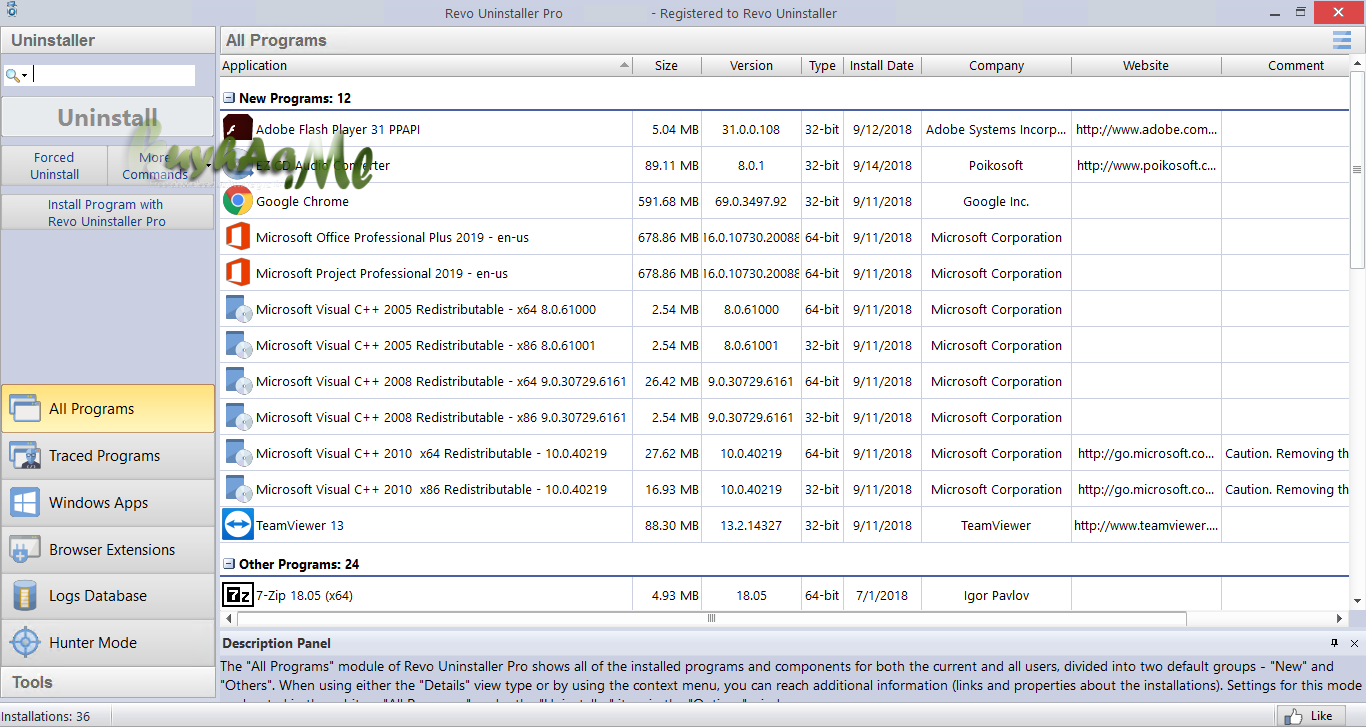Click the Igor Pavlov company cell
This screenshot has width=1366, height=727.
(x=997, y=595)
